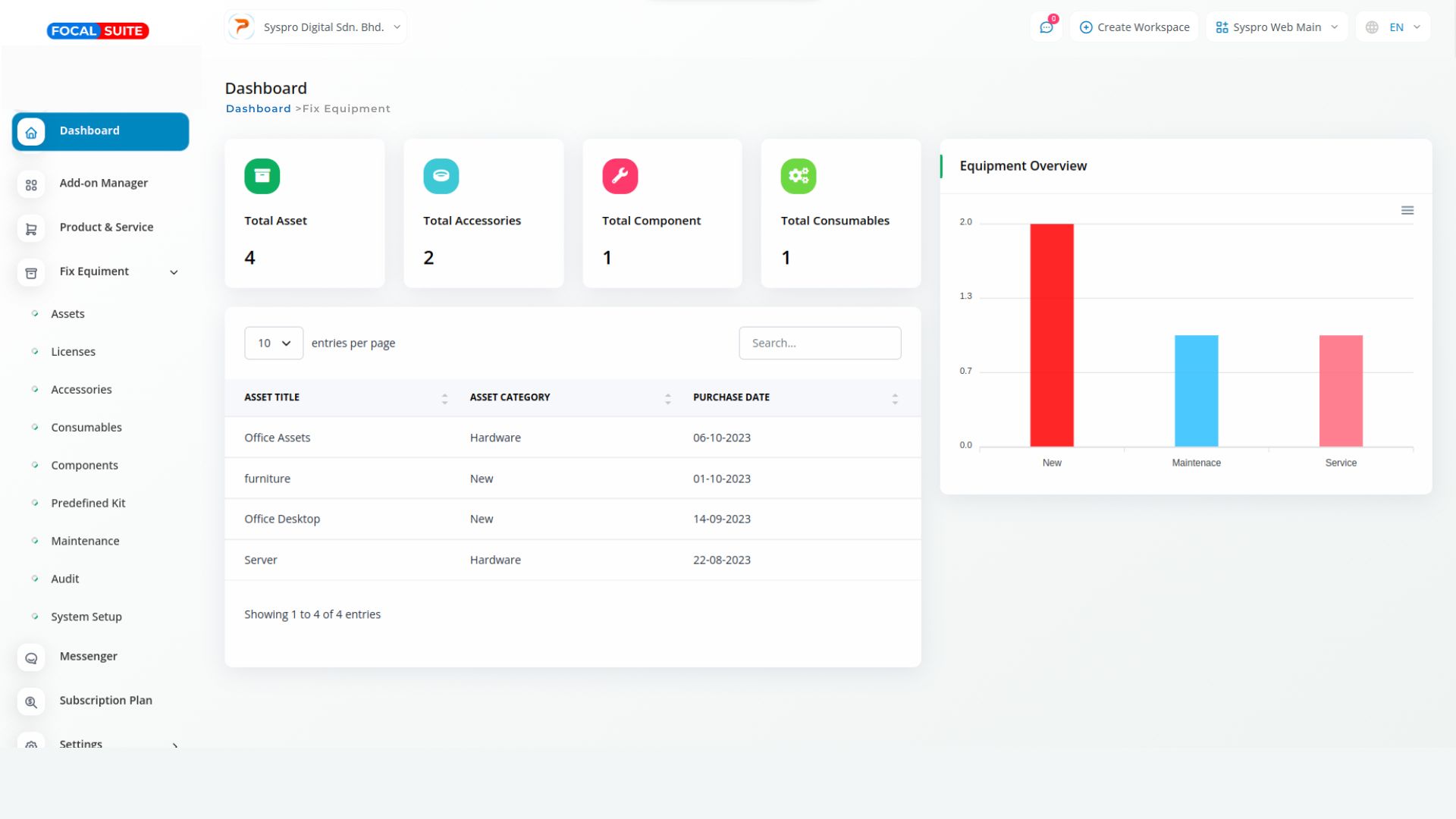Screen dimensions: 1456x819
Task: Click the Total Consumables gears icon
Action: point(798,176)
